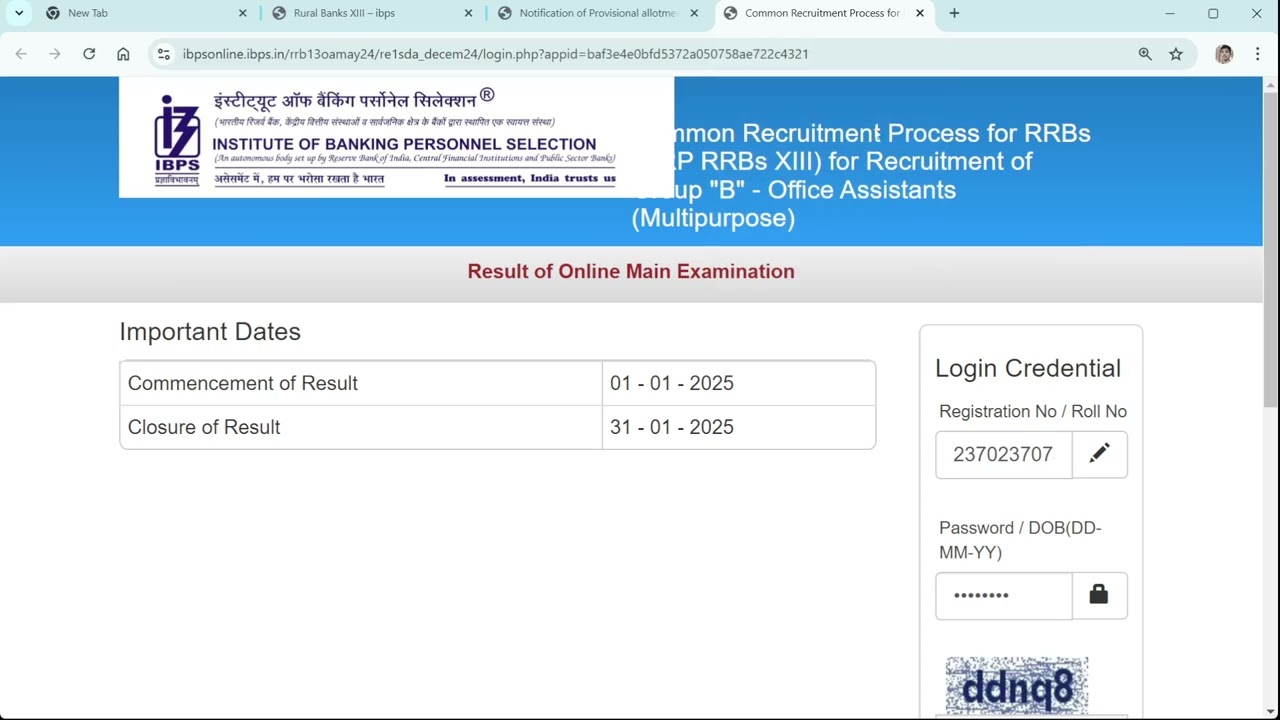1280x720 pixels.
Task: Click the Password / DOB field
Action: (1003, 595)
